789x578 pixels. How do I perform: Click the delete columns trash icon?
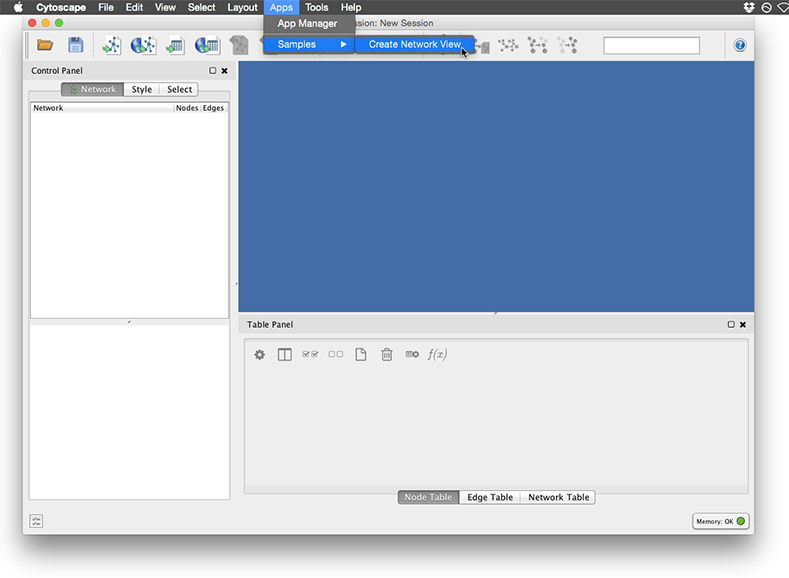[387, 354]
